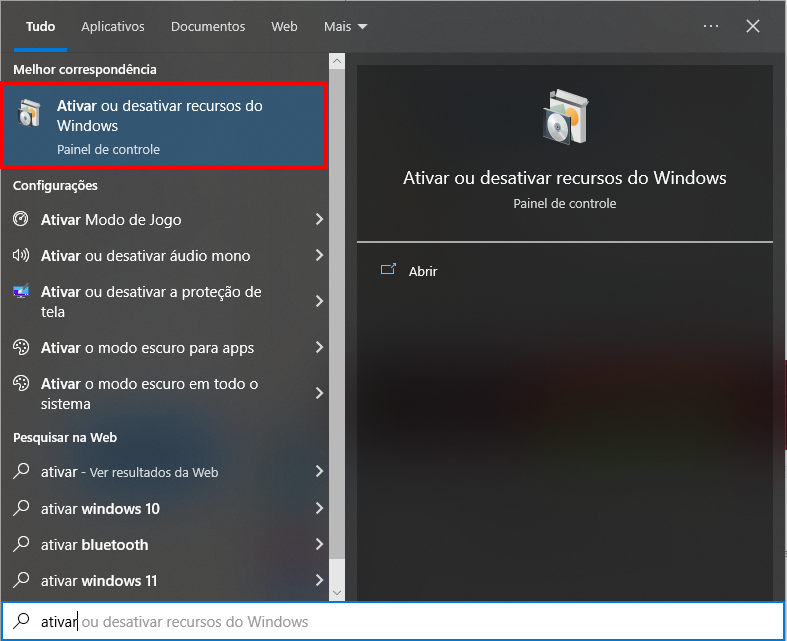The image size is (787, 641).
Task: Open 'Ativar ou desativar recursos do Windows' best match
Action: point(164,125)
